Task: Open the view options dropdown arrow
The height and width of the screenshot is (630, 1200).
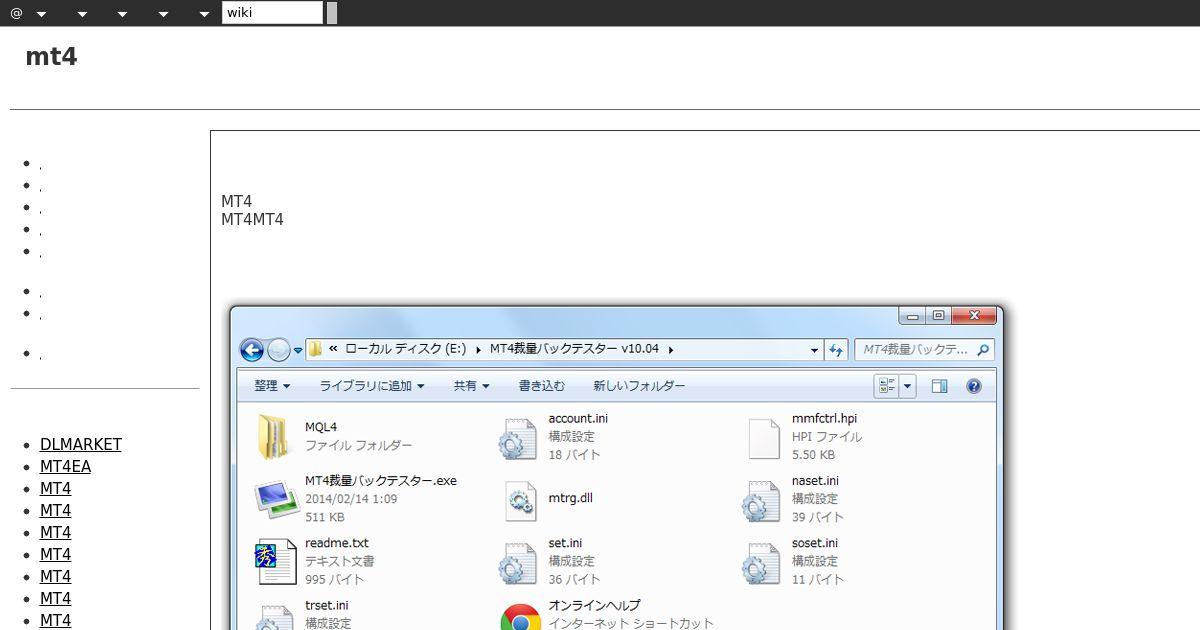Action: [x=908, y=386]
